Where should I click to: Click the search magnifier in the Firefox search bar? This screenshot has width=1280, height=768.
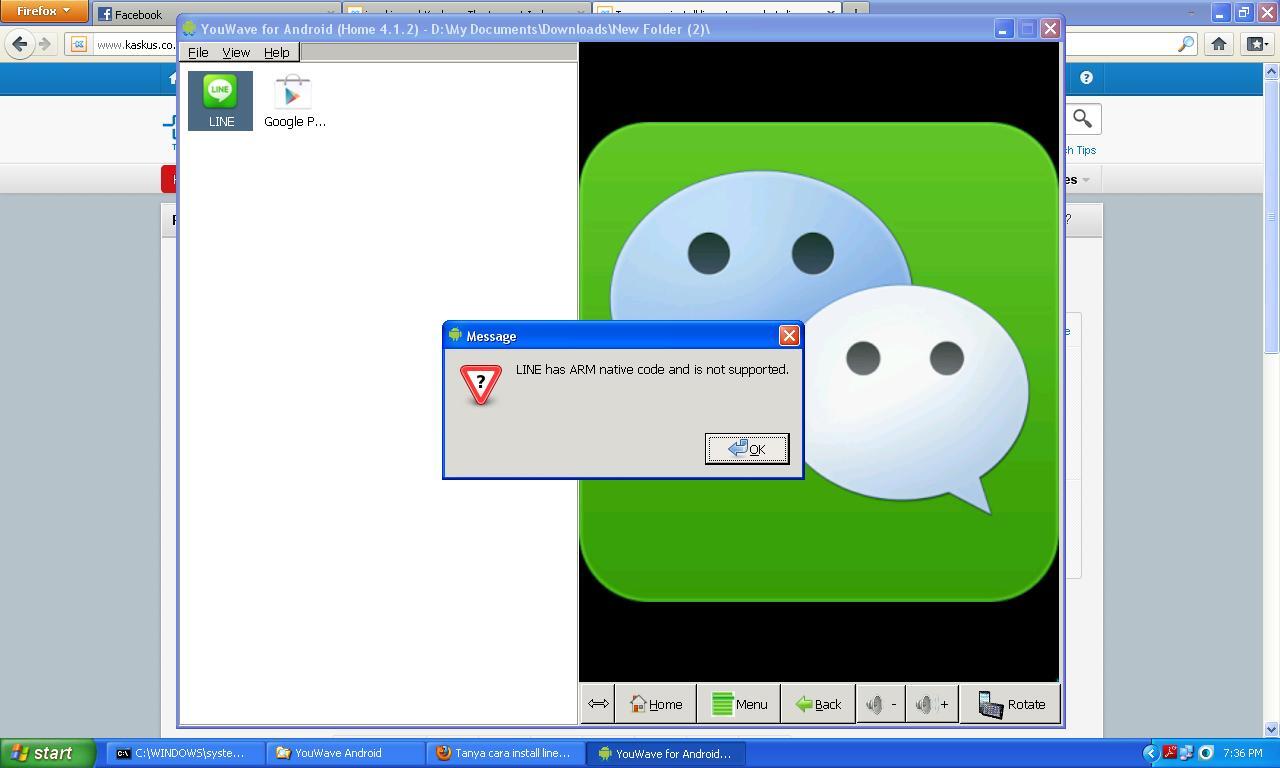tap(1186, 44)
